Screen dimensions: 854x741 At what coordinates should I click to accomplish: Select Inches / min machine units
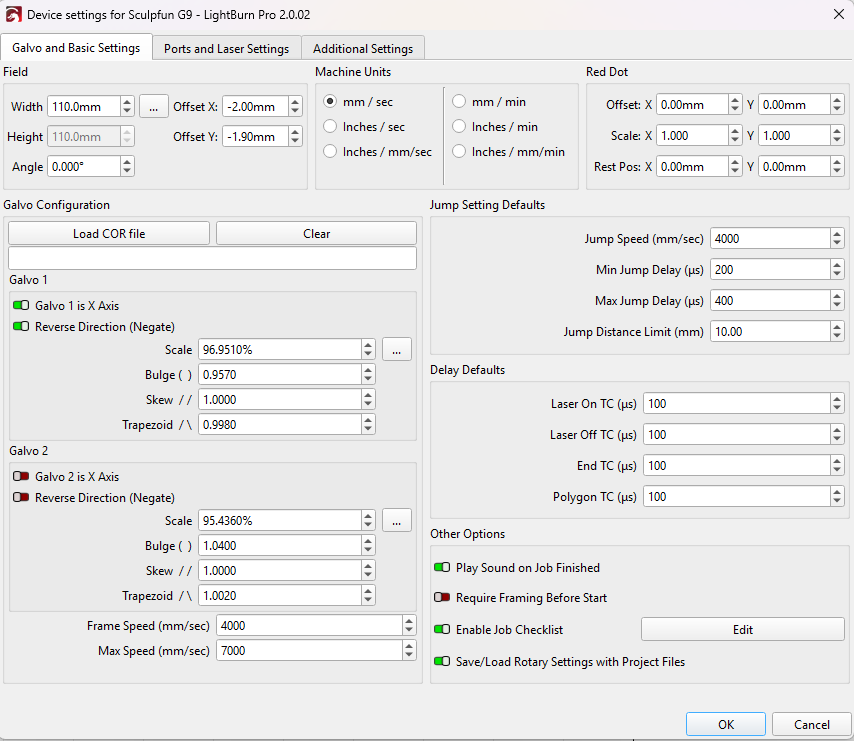[460, 127]
